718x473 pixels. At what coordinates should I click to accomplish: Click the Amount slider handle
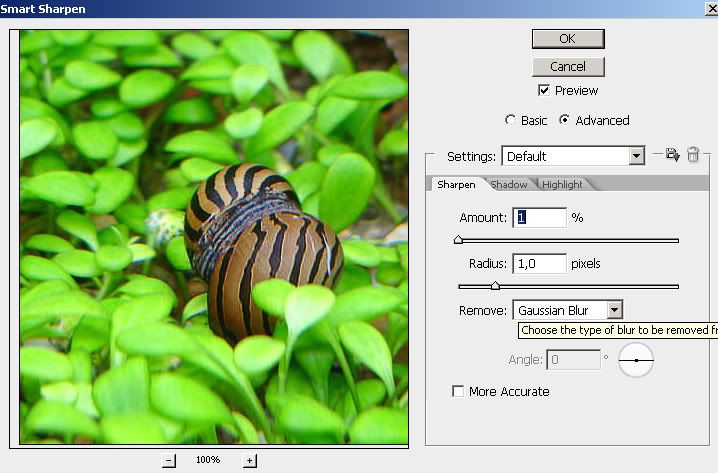click(x=458, y=240)
